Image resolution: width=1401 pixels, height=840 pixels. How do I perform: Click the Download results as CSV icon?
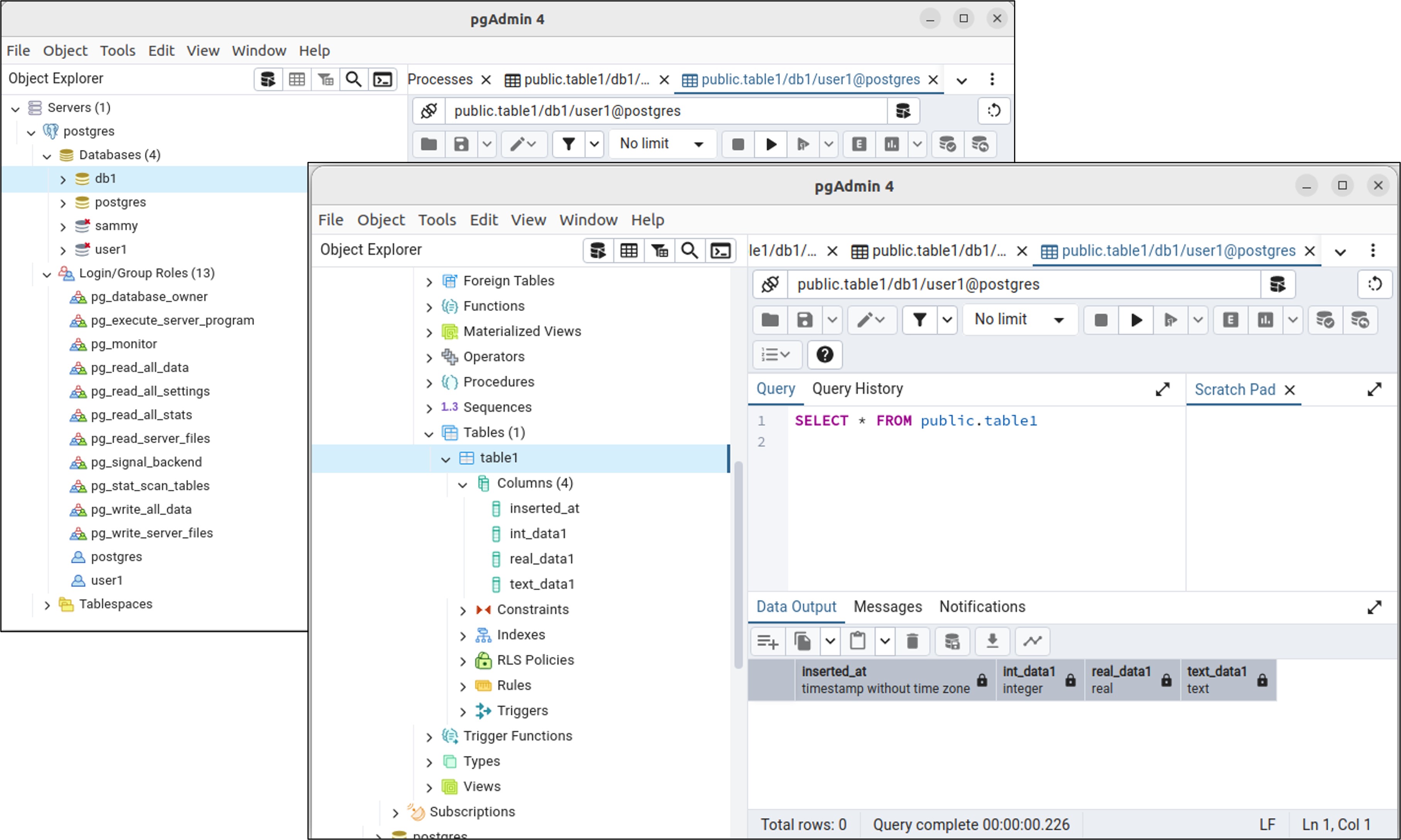[x=992, y=641]
